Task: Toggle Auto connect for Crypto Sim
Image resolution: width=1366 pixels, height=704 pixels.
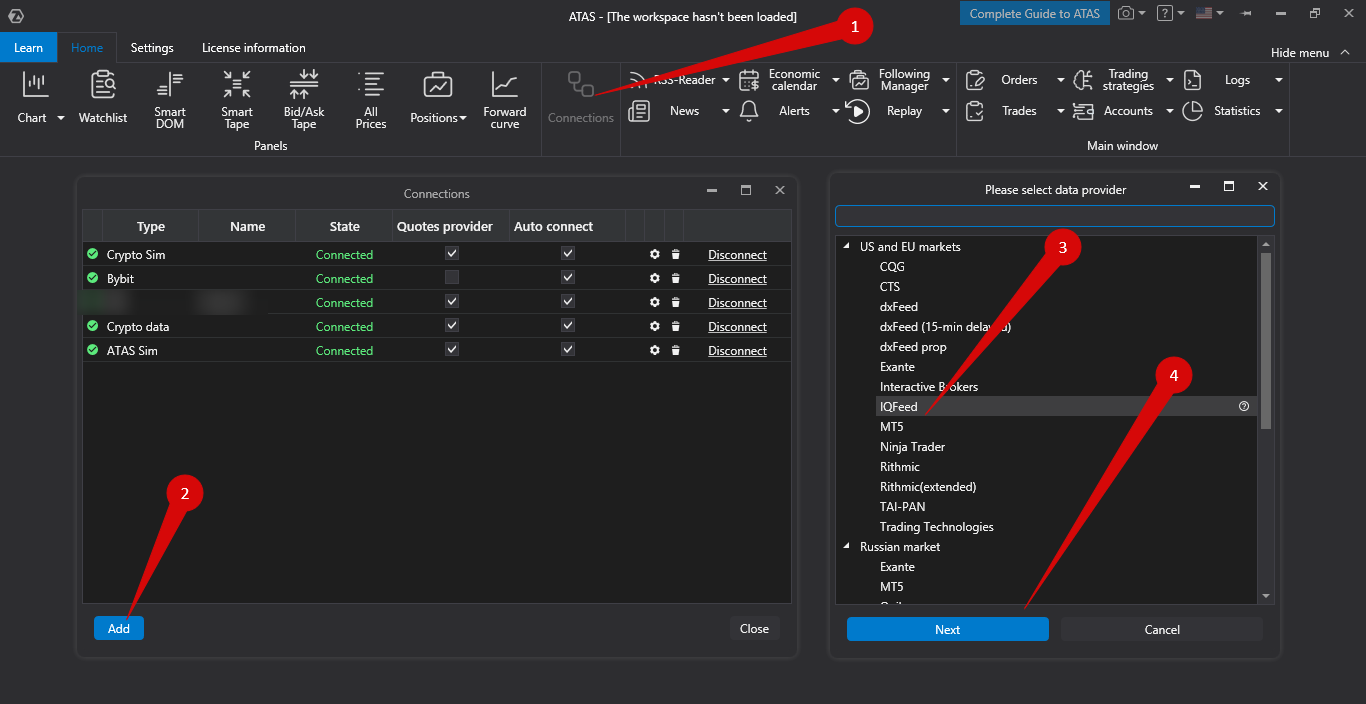Action: click(x=568, y=254)
